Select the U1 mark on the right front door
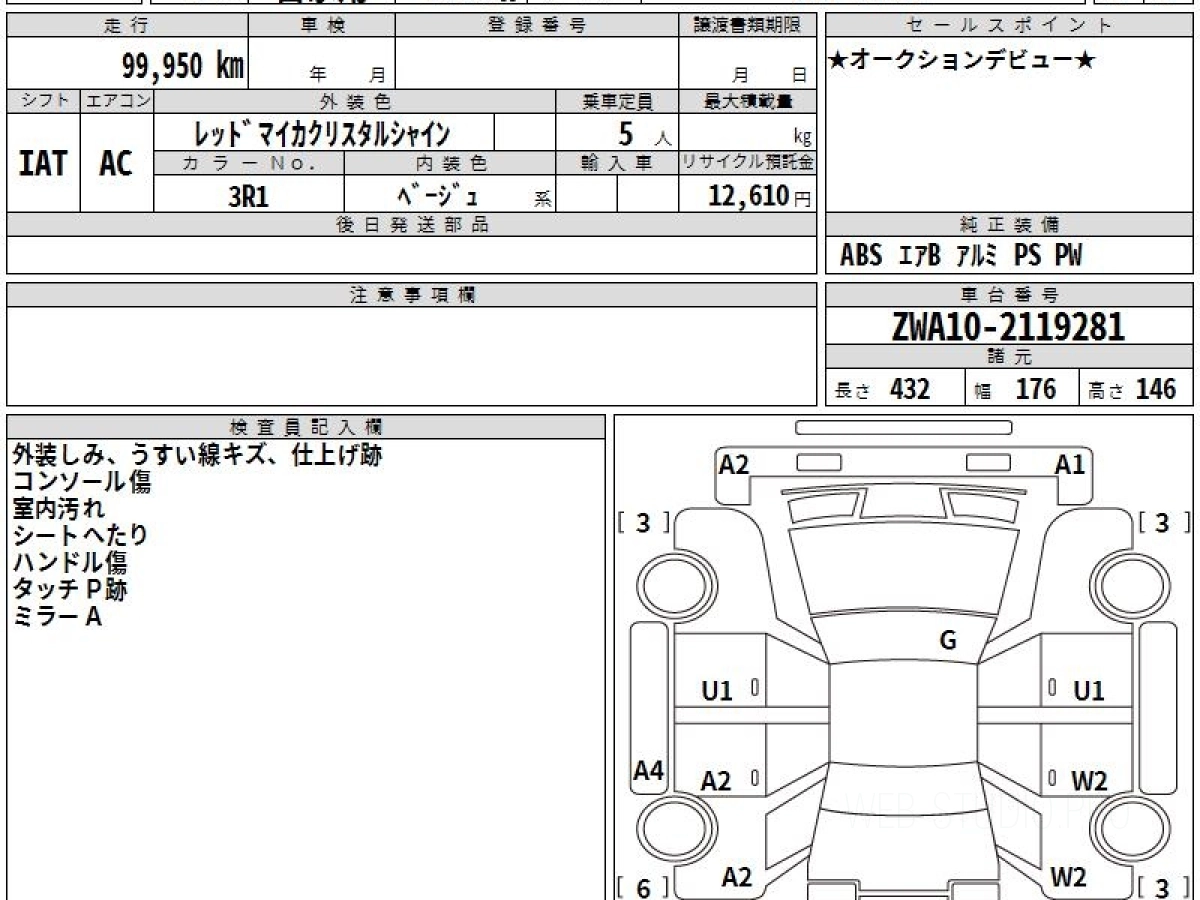The image size is (1200, 900). [1088, 690]
